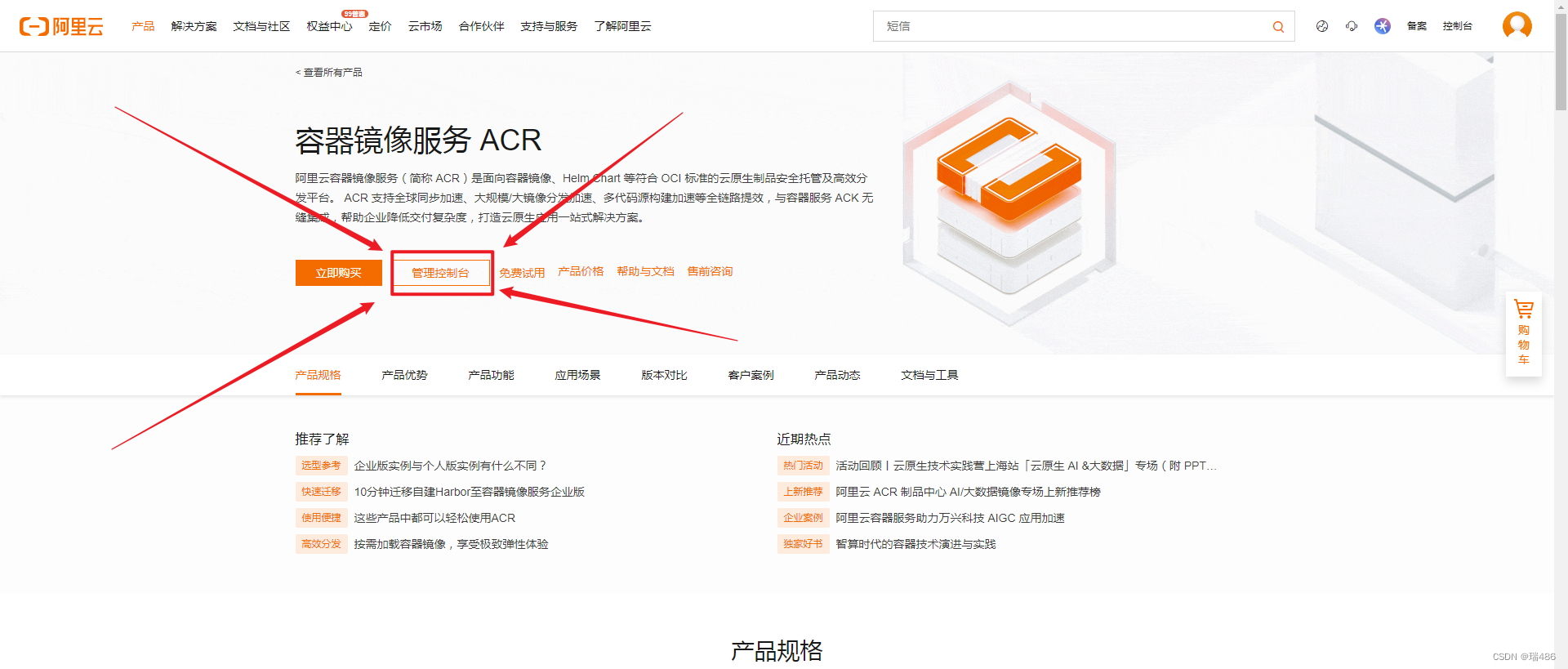The width and height of the screenshot is (1568, 669).
Task: Open 权益中心 in the top nav
Action: pos(329,26)
